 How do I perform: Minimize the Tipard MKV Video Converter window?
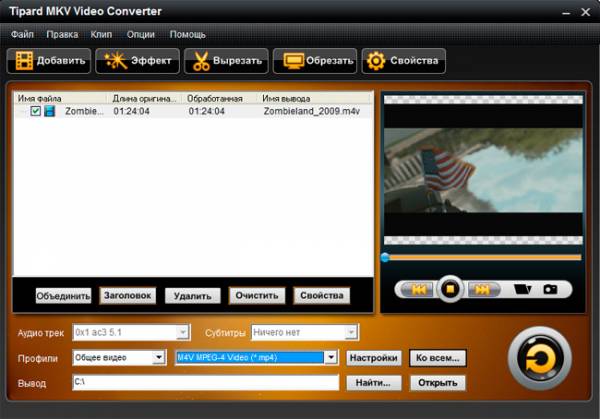[566, 13]
